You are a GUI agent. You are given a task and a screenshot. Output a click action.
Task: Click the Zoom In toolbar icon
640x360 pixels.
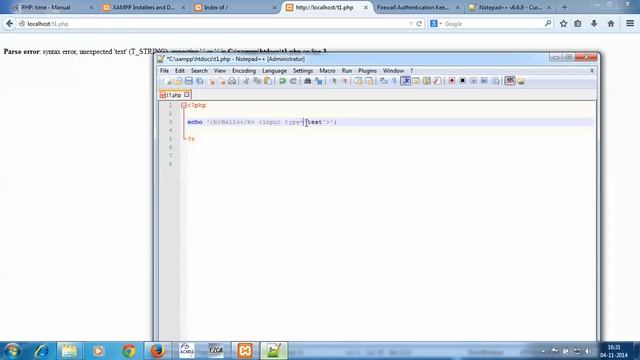(333, 81)
